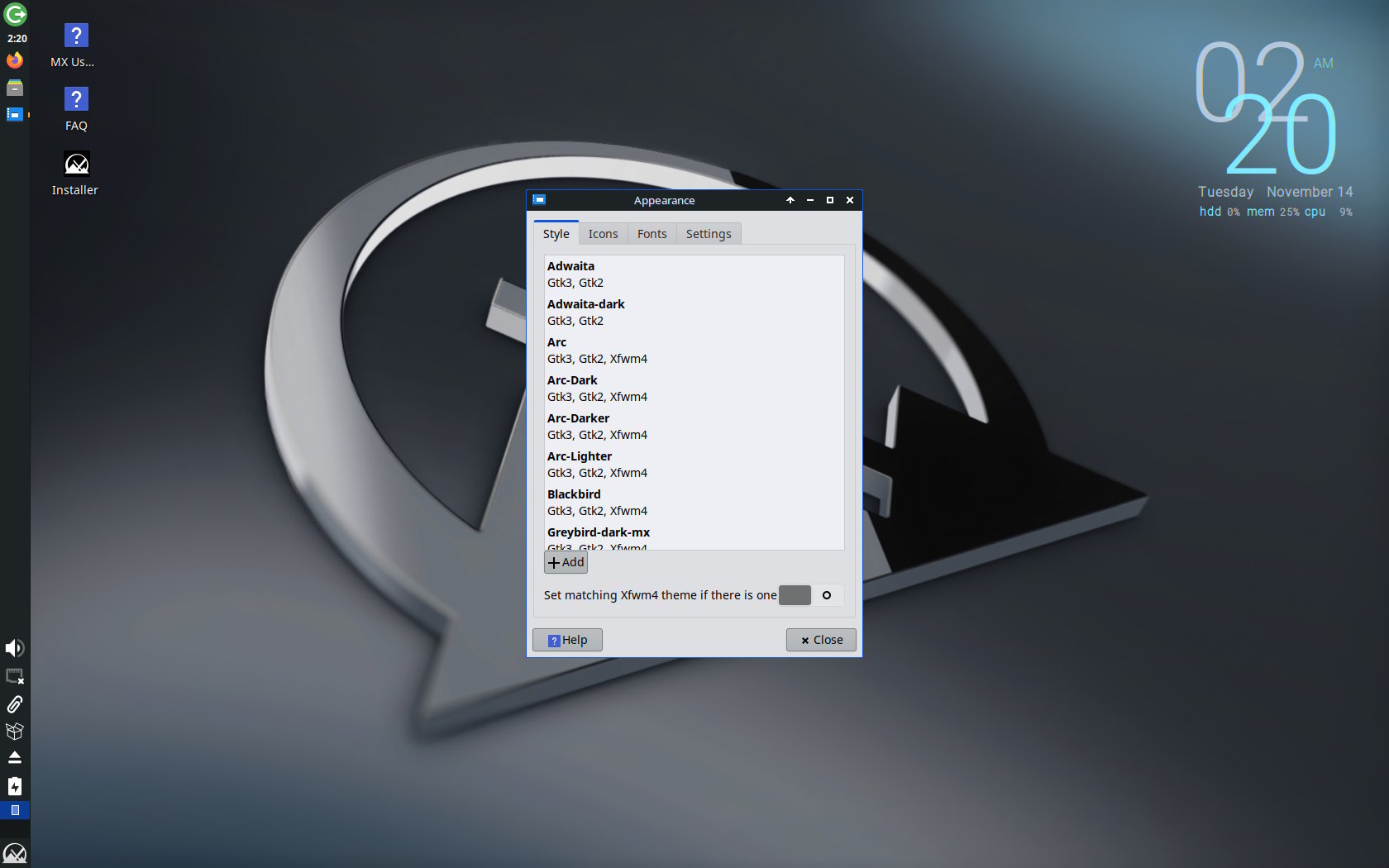Open the clipboard manager paperclip icon
Screen dimensions: 1389x868
click(x=15, y=703)
